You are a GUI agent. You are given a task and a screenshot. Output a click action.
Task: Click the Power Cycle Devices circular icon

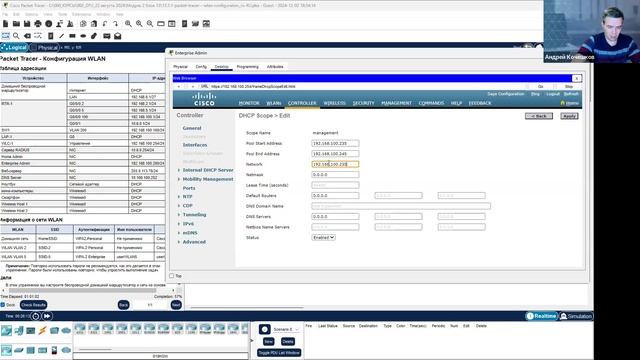[x=36, y=316]
